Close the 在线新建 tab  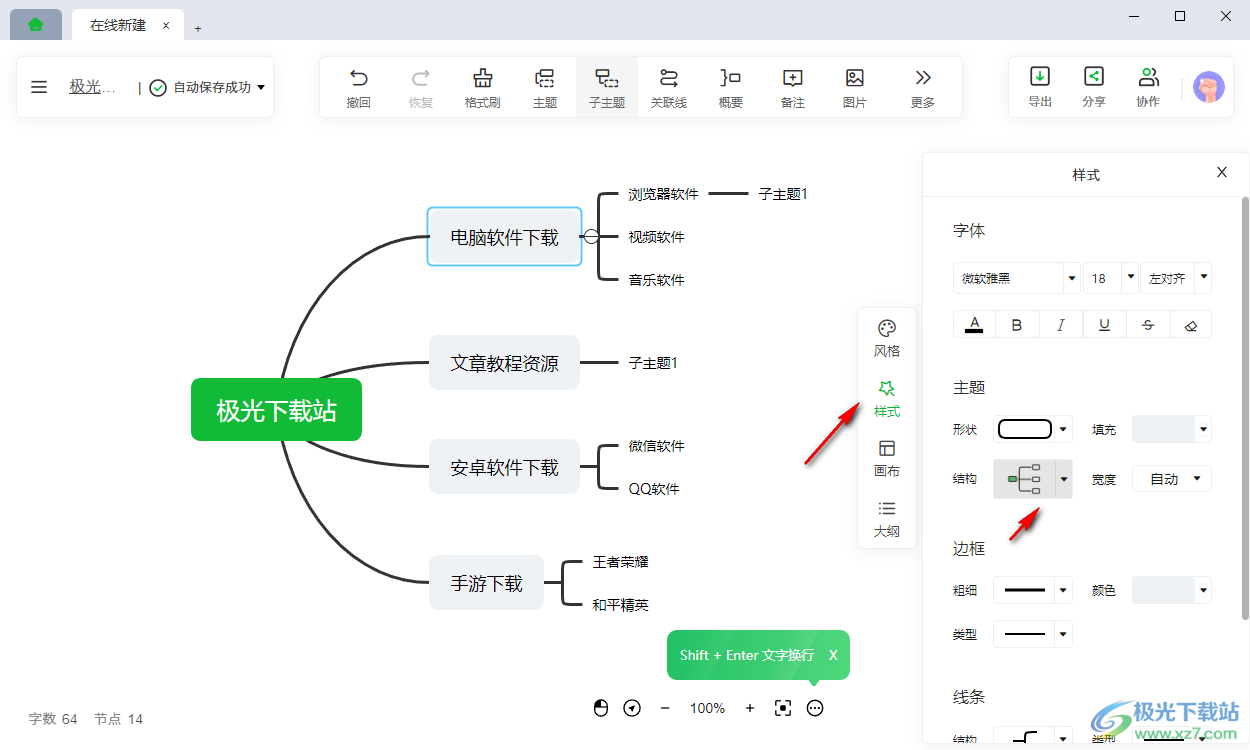point(166,25)
